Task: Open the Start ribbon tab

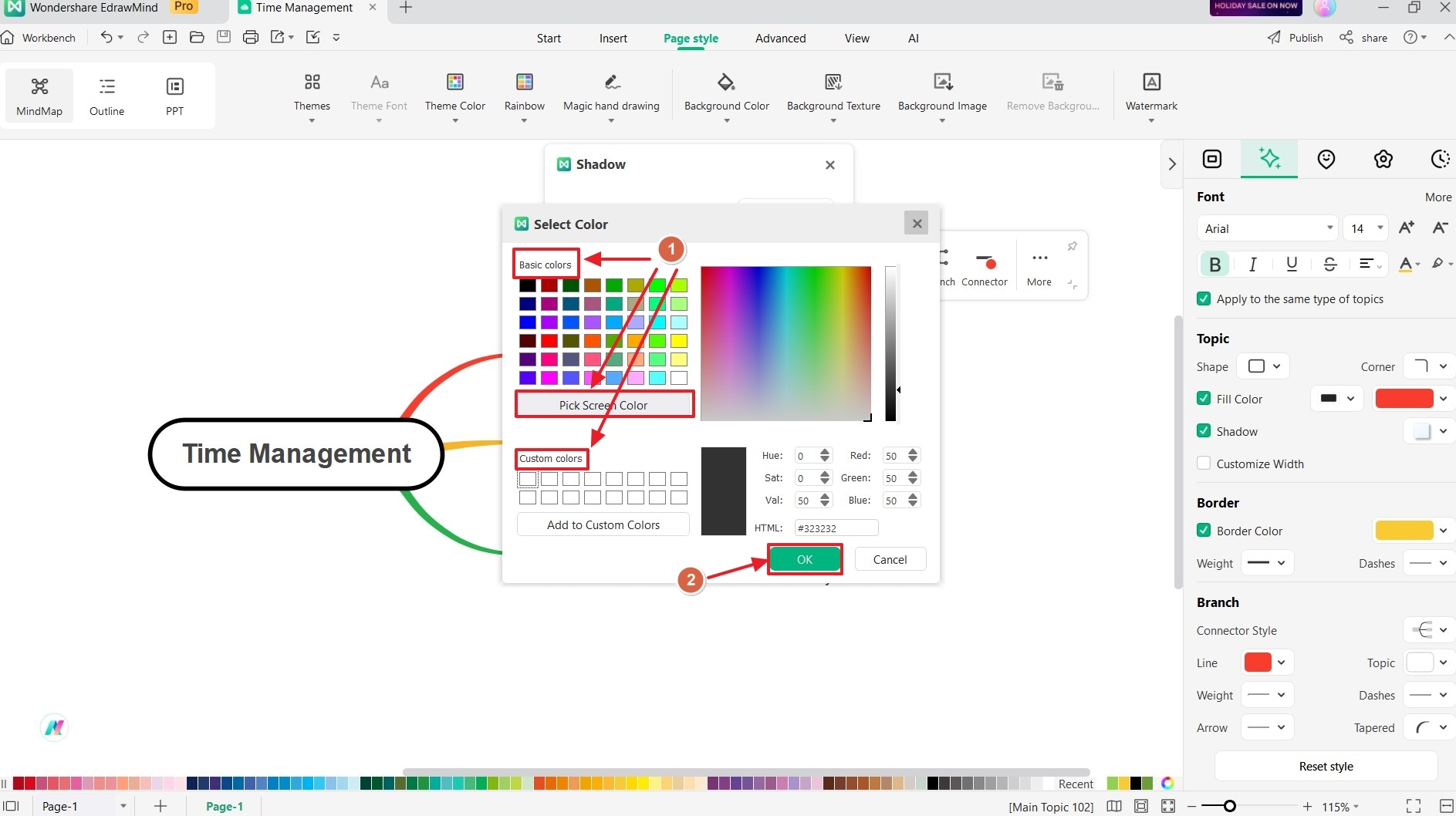Action: pos(549,38)
